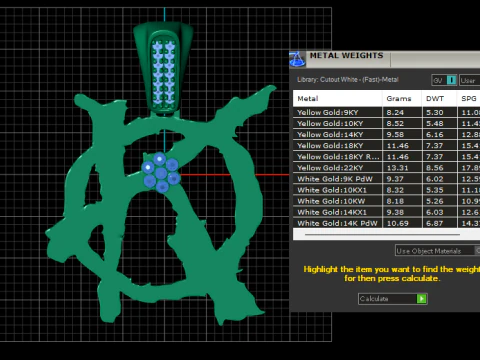This screenshot has height=360, width=480.
Task: Click the Calculate button
Action: [393, 299]
